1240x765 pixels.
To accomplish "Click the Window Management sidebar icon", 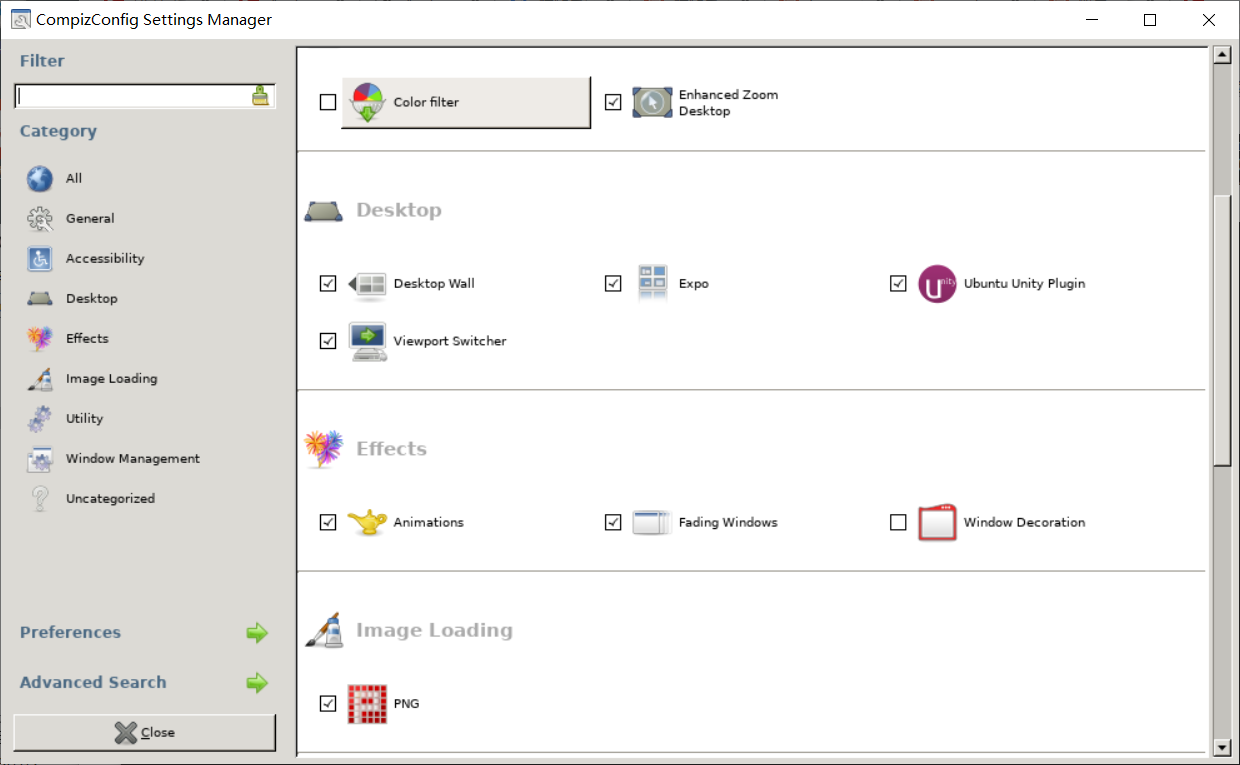I will pos(40,459).
